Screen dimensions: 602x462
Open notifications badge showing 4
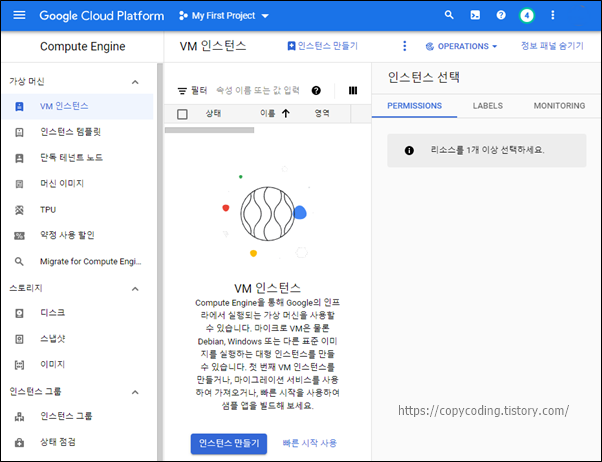527,16
